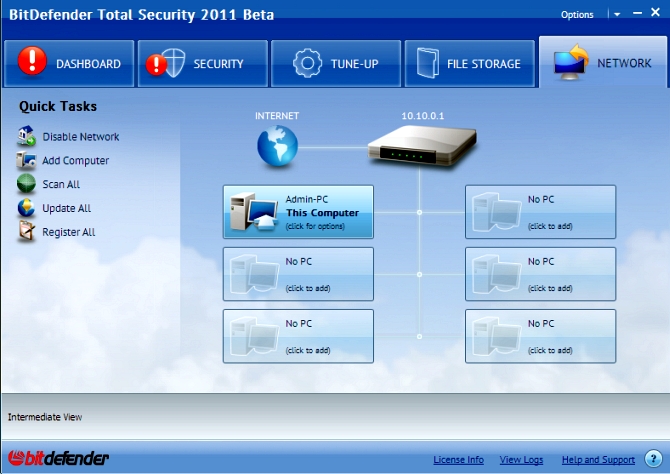The image size is (670, 474).
Task: Open options for Admin-PC This Computer
Action: point(298,212)
